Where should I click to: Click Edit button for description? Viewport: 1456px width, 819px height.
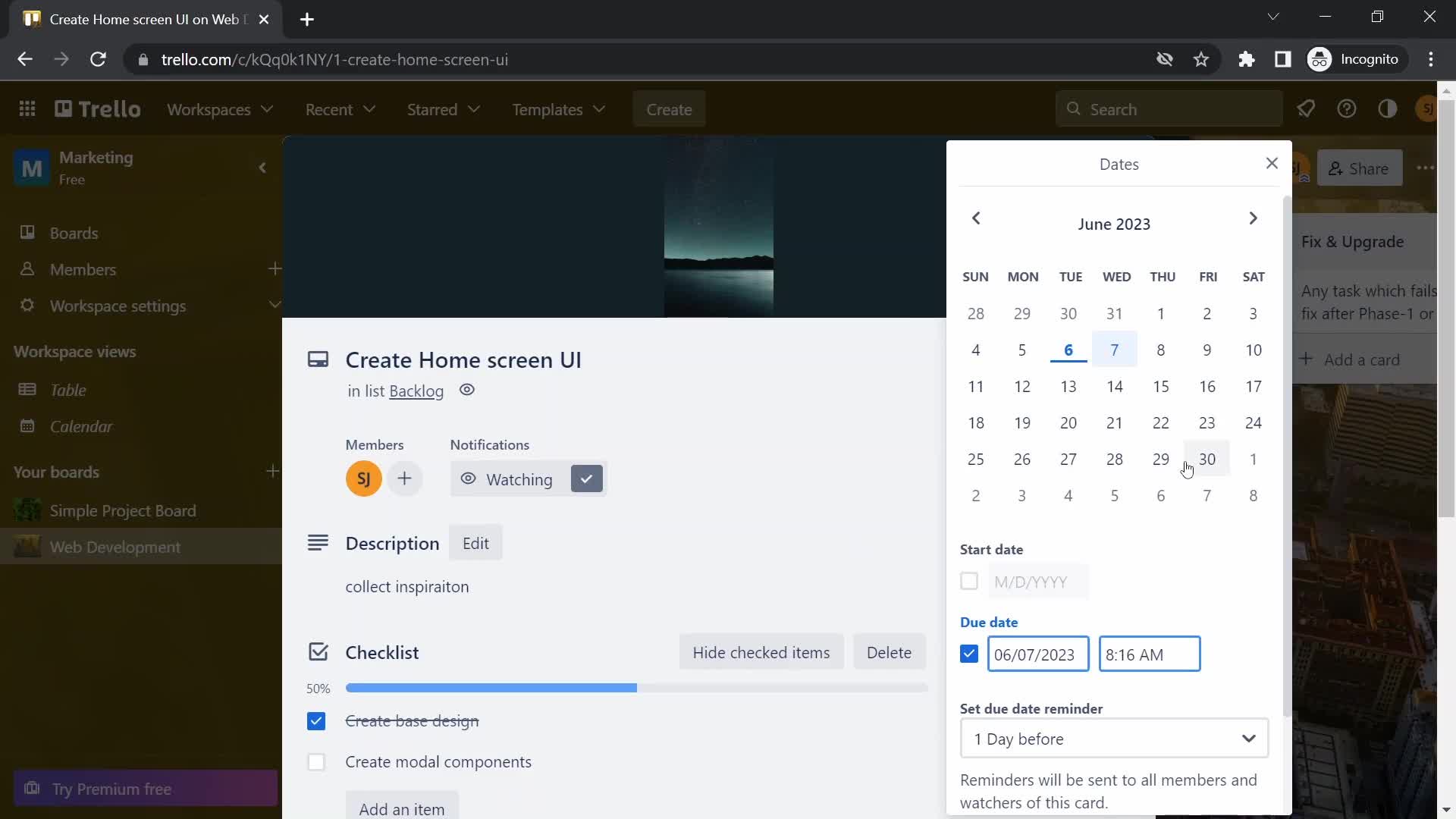click(476, 543)
